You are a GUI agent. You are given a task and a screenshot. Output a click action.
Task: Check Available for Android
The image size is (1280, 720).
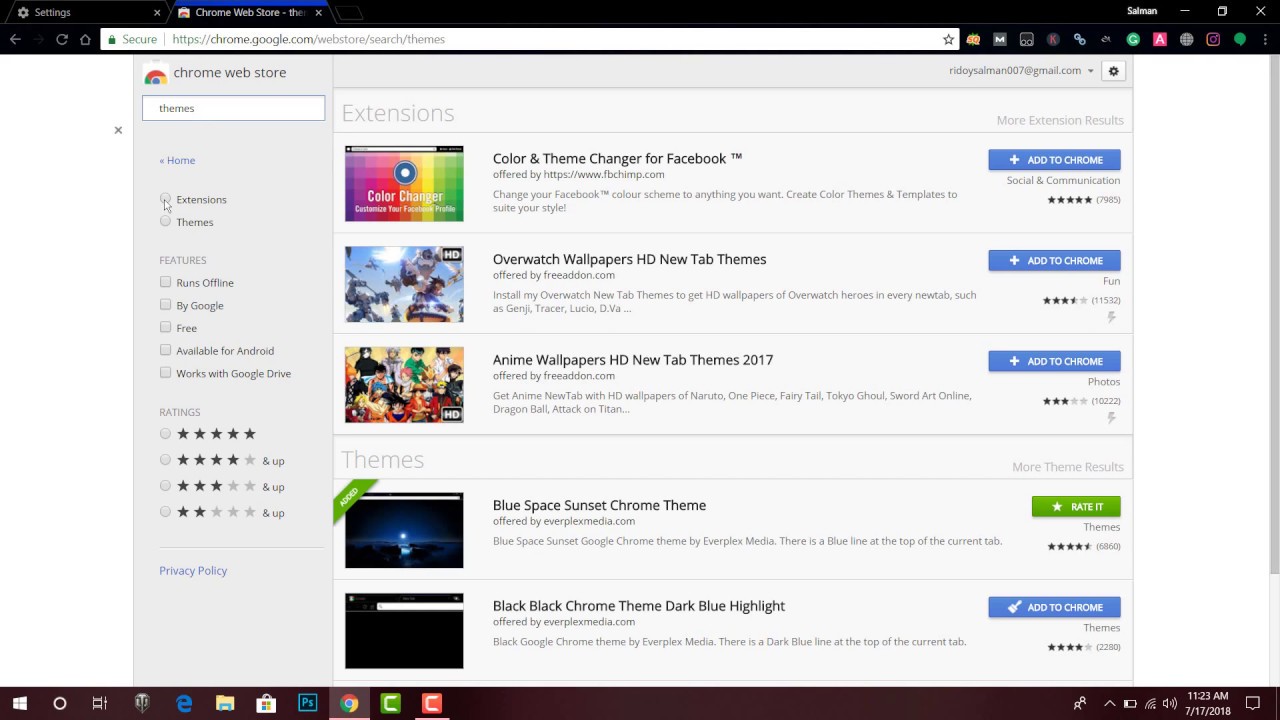point(165,350)
